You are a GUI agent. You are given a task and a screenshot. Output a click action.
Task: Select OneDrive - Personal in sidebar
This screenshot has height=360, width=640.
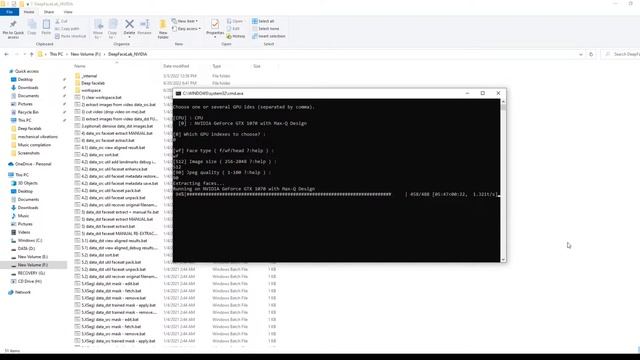33,164
